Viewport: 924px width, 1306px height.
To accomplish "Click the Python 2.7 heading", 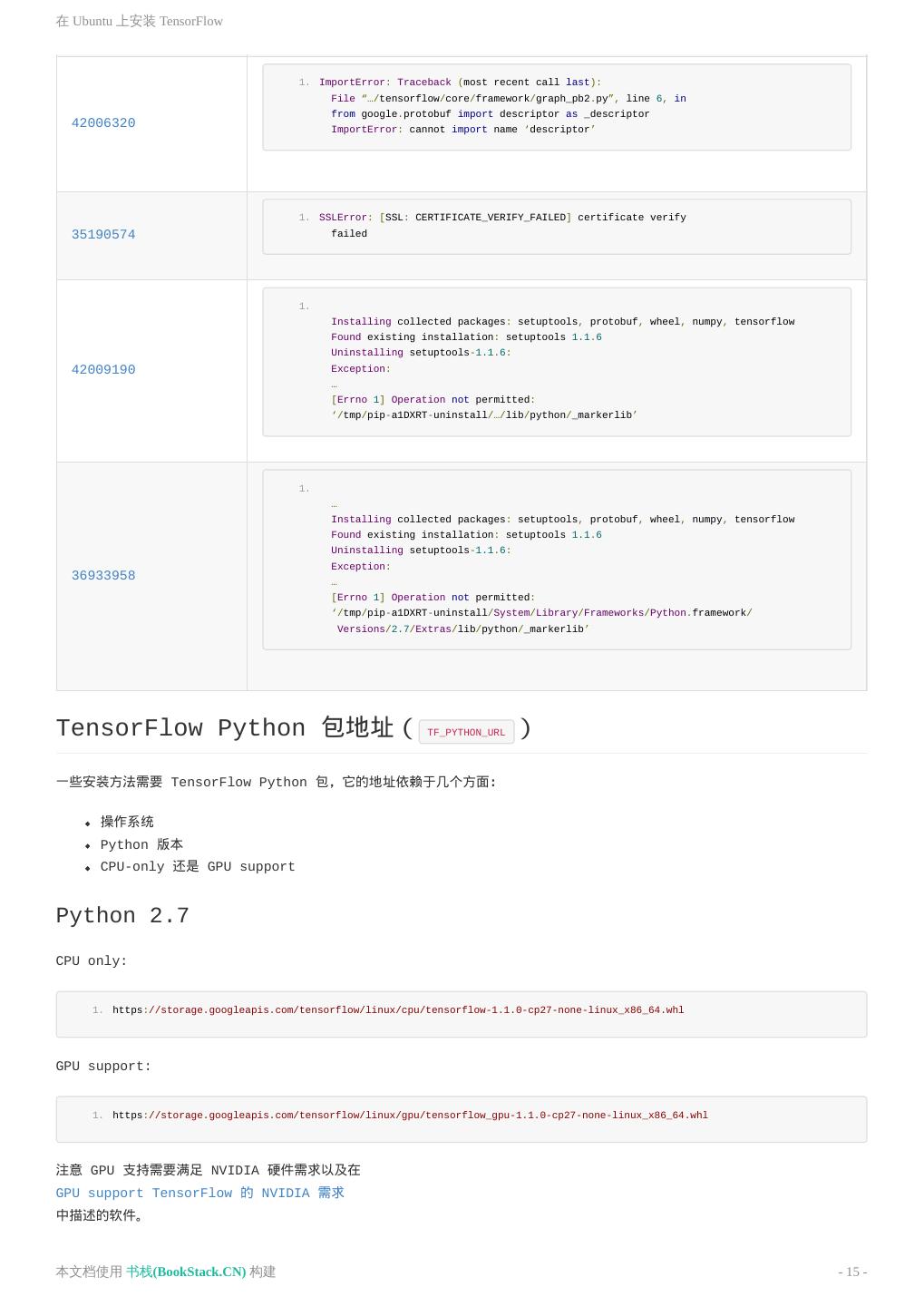I will pyautogui.click(x=122, y=916).
